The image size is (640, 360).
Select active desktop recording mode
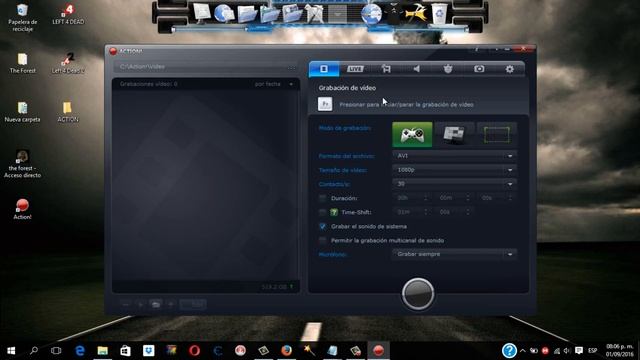click(x=454, y=134)
